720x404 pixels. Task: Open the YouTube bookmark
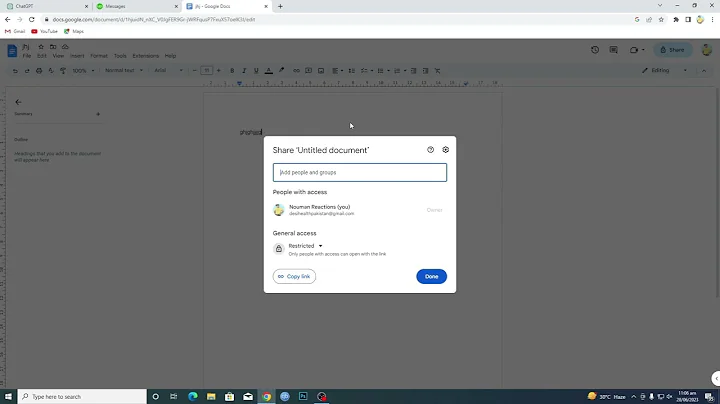click(44, 31)
